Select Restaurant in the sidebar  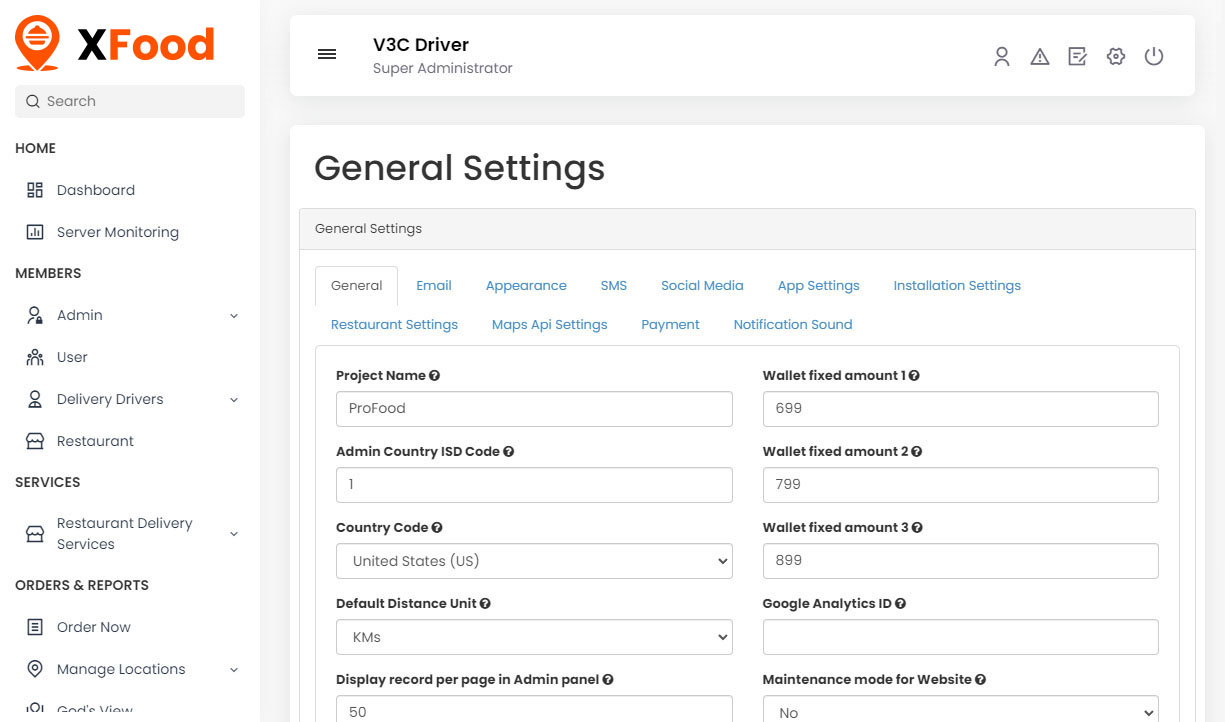[x=96, y=440]
